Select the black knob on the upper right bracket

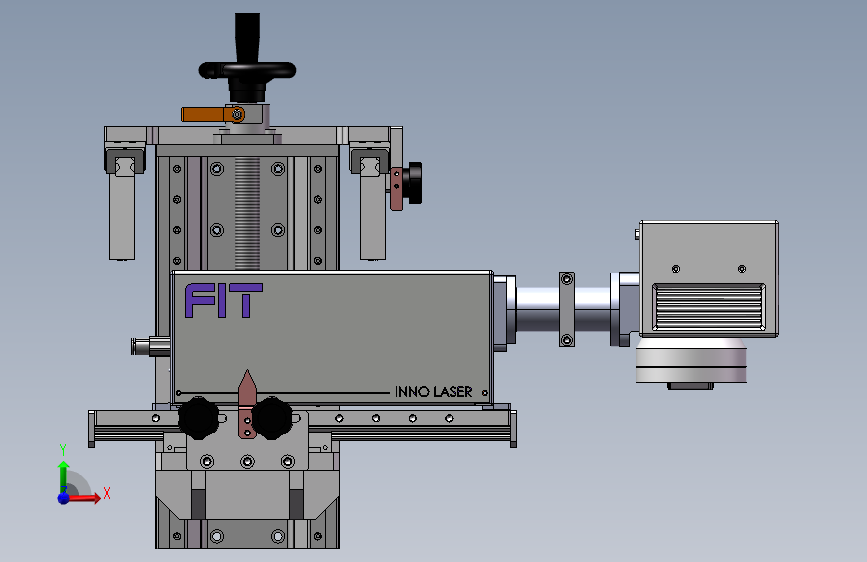click(412, 183)
